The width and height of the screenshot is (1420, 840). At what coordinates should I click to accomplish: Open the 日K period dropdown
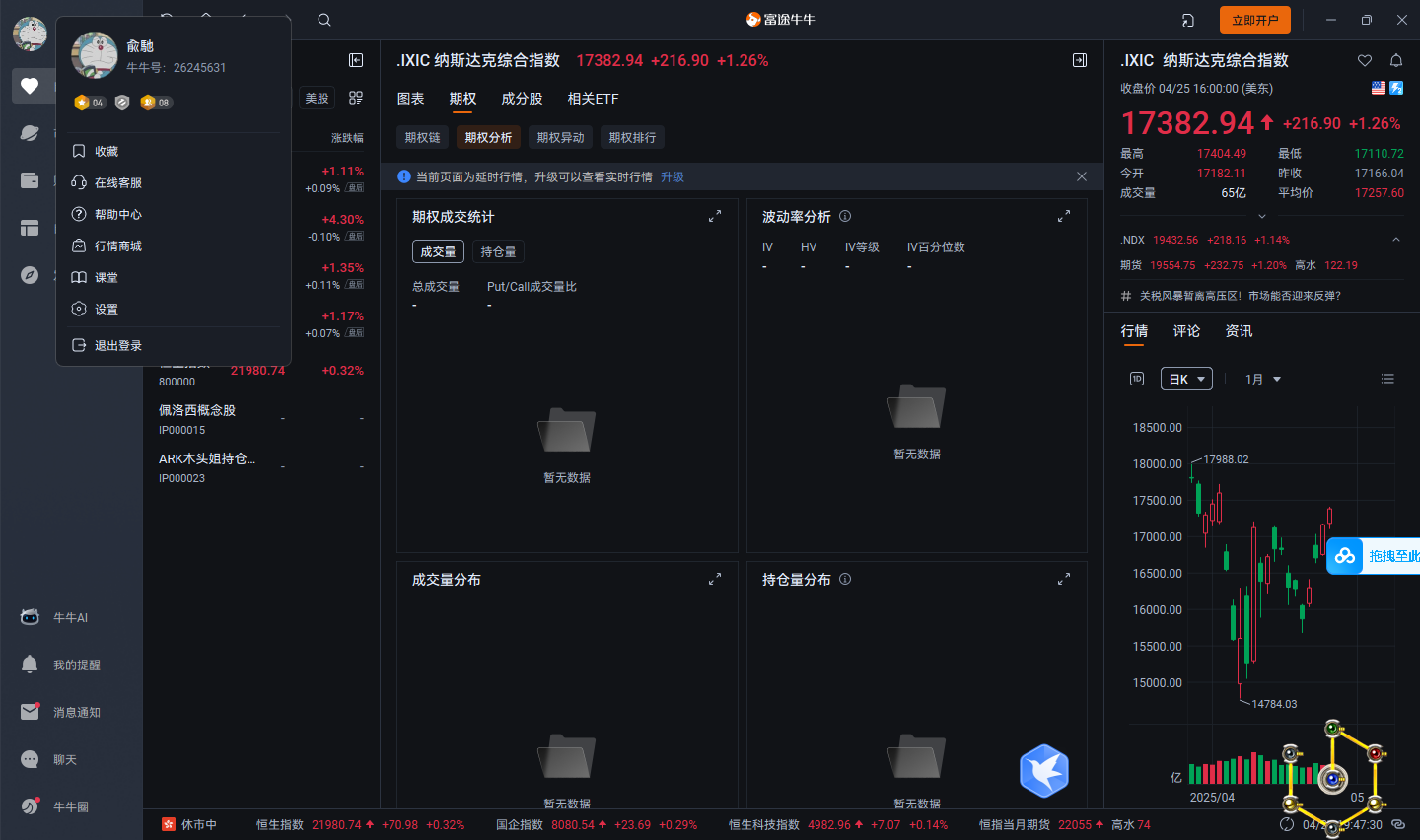pos(1186,379)
